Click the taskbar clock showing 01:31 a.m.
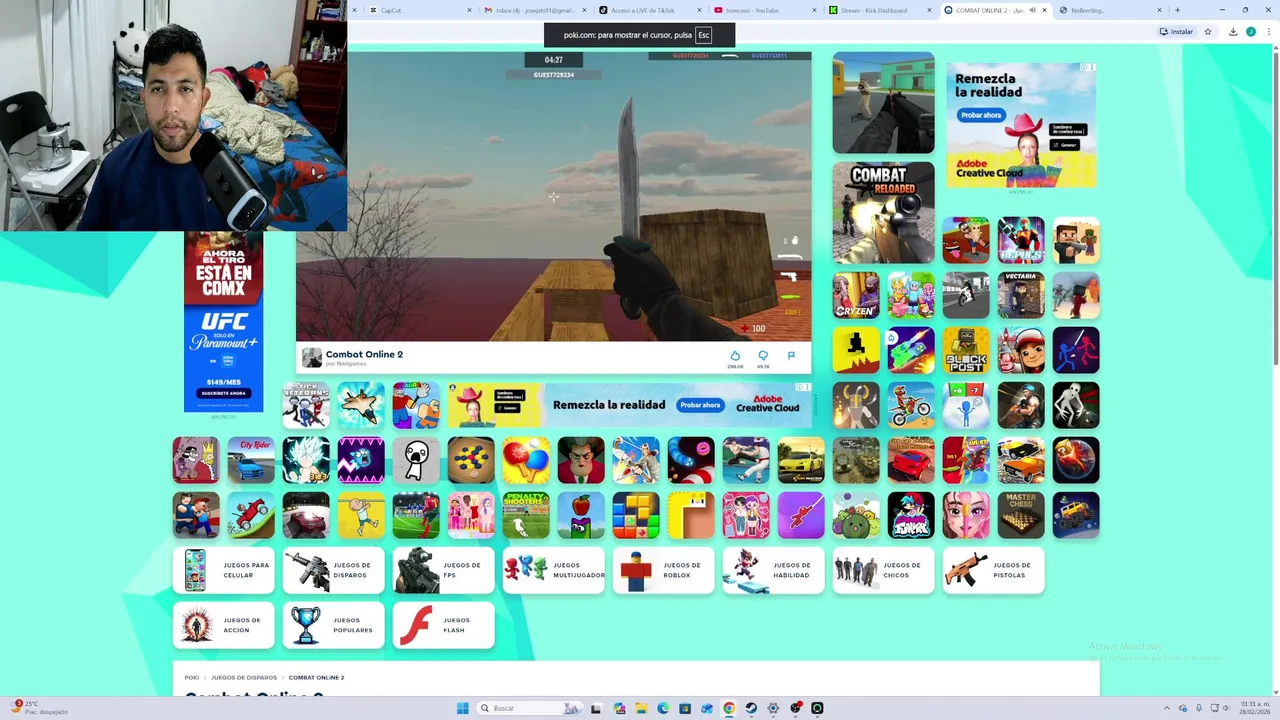Screen dimensions: 1280x720 (1255, 708)
